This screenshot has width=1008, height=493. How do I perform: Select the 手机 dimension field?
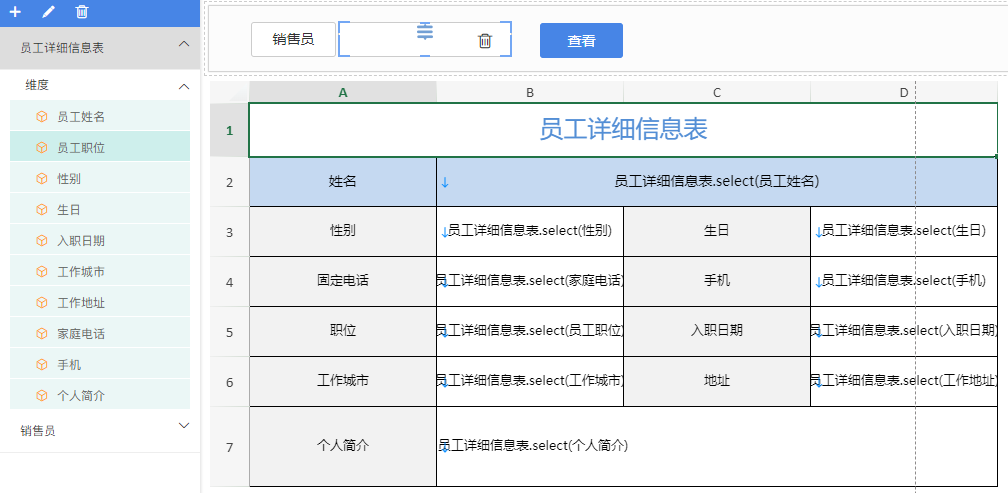(x=100, y=364)
